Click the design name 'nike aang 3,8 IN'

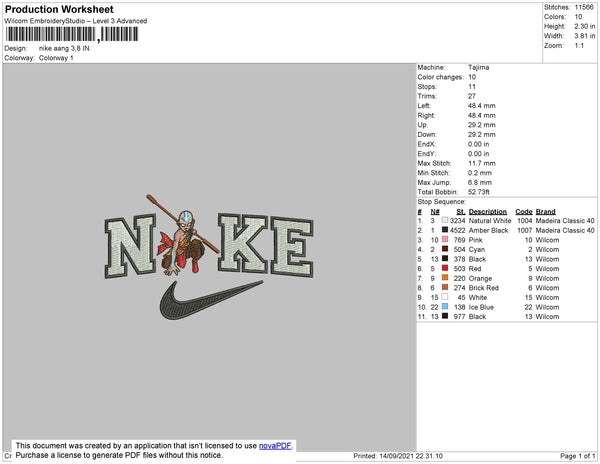pos(64,49)
